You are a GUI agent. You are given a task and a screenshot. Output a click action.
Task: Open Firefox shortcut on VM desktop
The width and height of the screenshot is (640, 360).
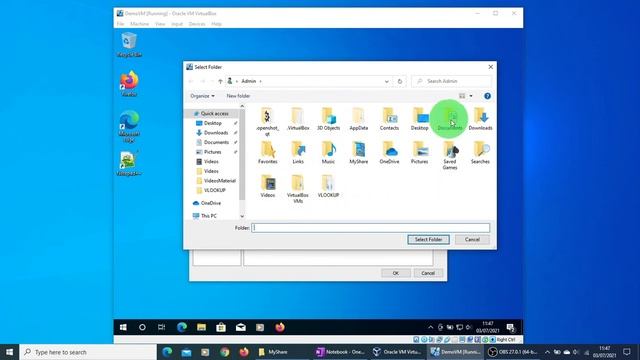click(x=129, y=84)
